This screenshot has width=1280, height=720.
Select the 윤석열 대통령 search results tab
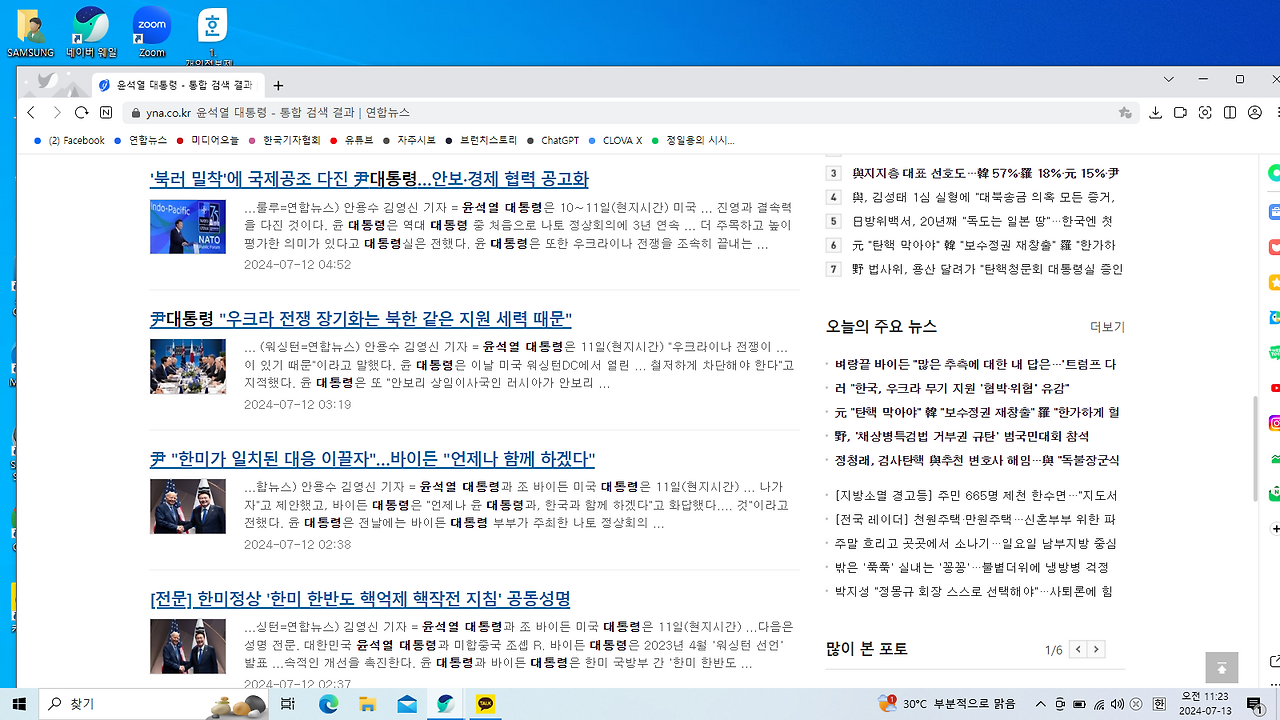point(180,85)
